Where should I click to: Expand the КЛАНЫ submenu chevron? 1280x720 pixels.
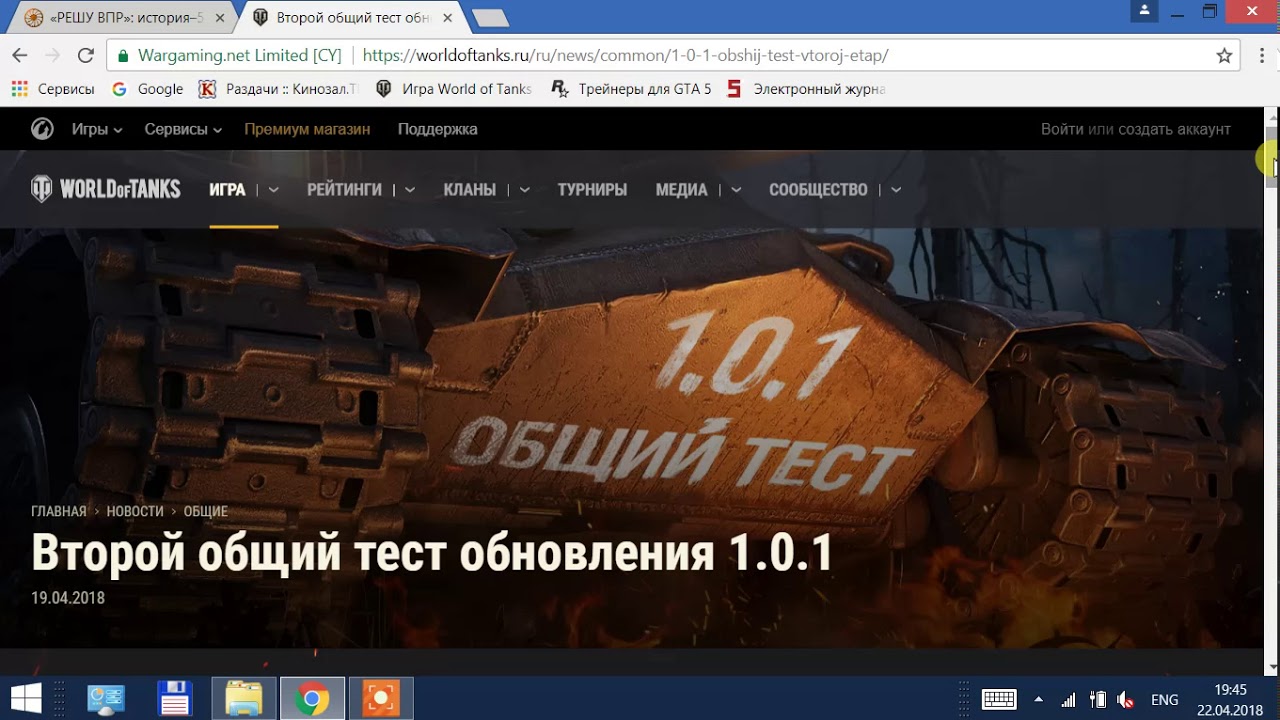coord(524,190)
